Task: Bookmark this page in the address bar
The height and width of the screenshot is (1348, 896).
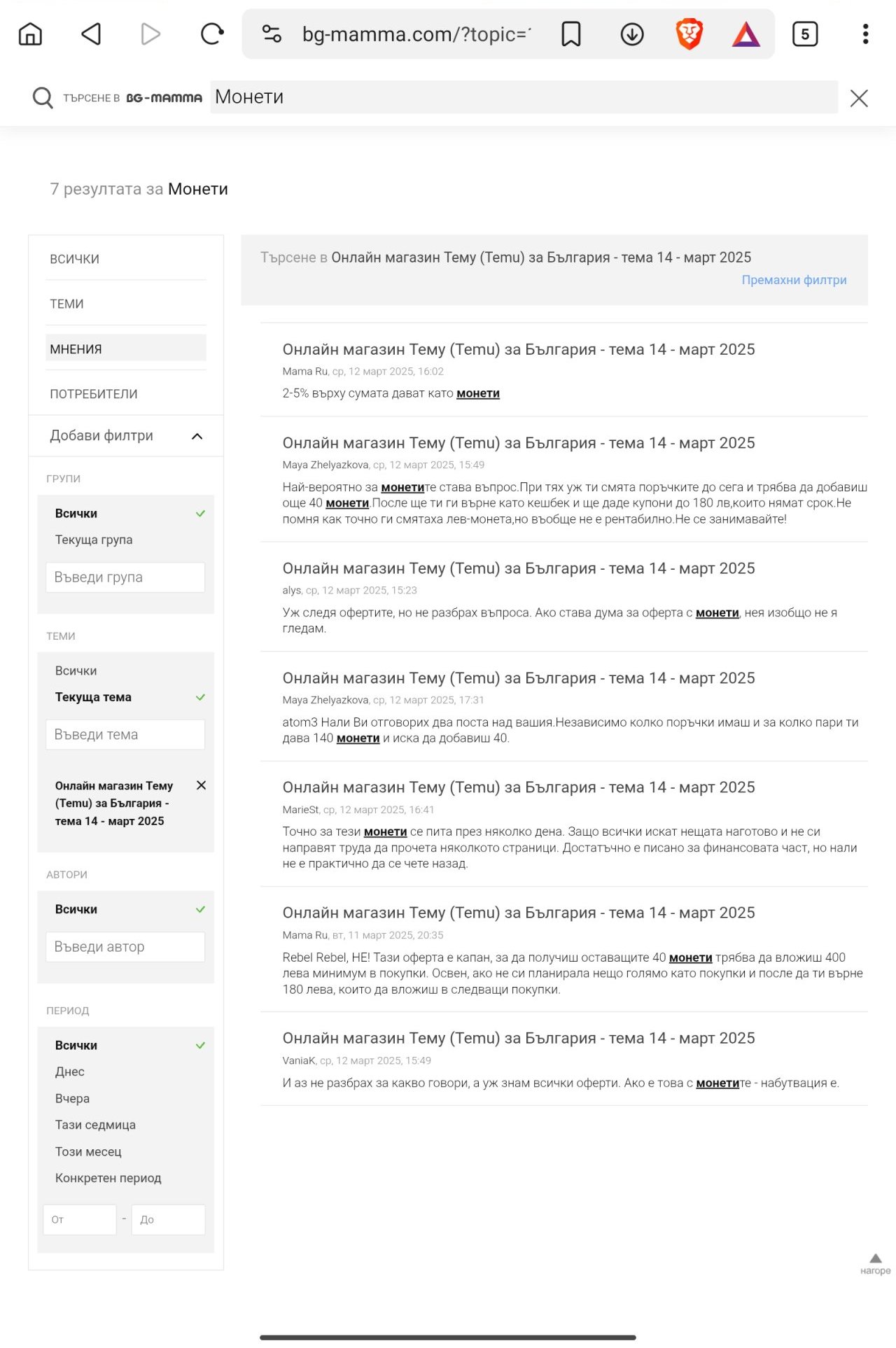Action: 570,34
